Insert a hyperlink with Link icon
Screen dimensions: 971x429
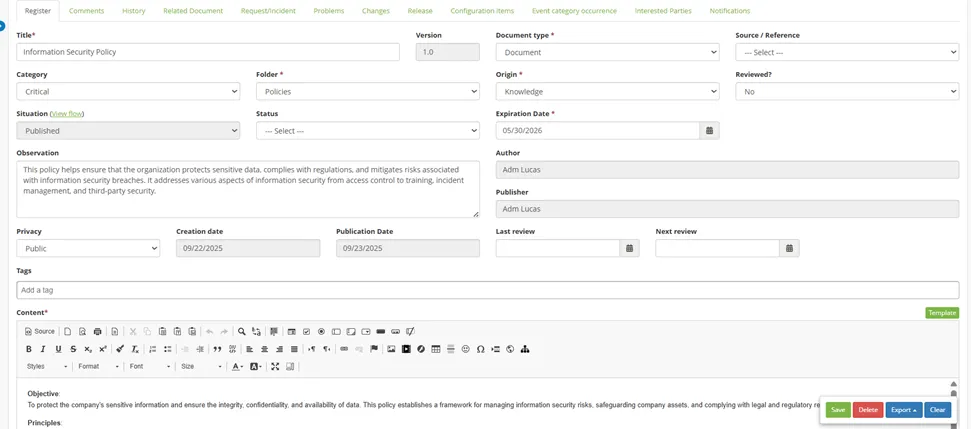pyautogui.click(x=344, y=349)
